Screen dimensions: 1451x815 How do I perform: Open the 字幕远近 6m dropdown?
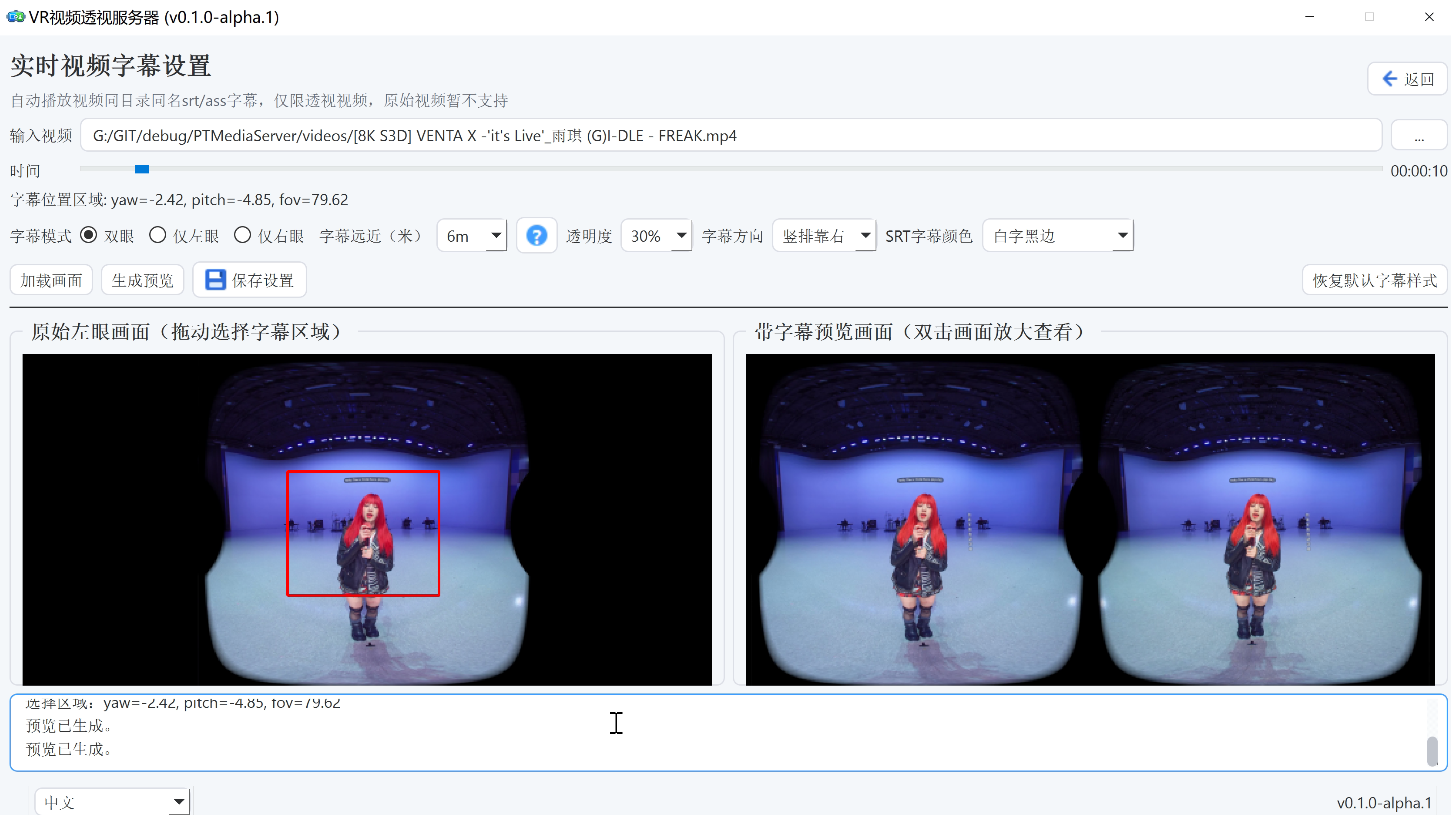[473, 236]
